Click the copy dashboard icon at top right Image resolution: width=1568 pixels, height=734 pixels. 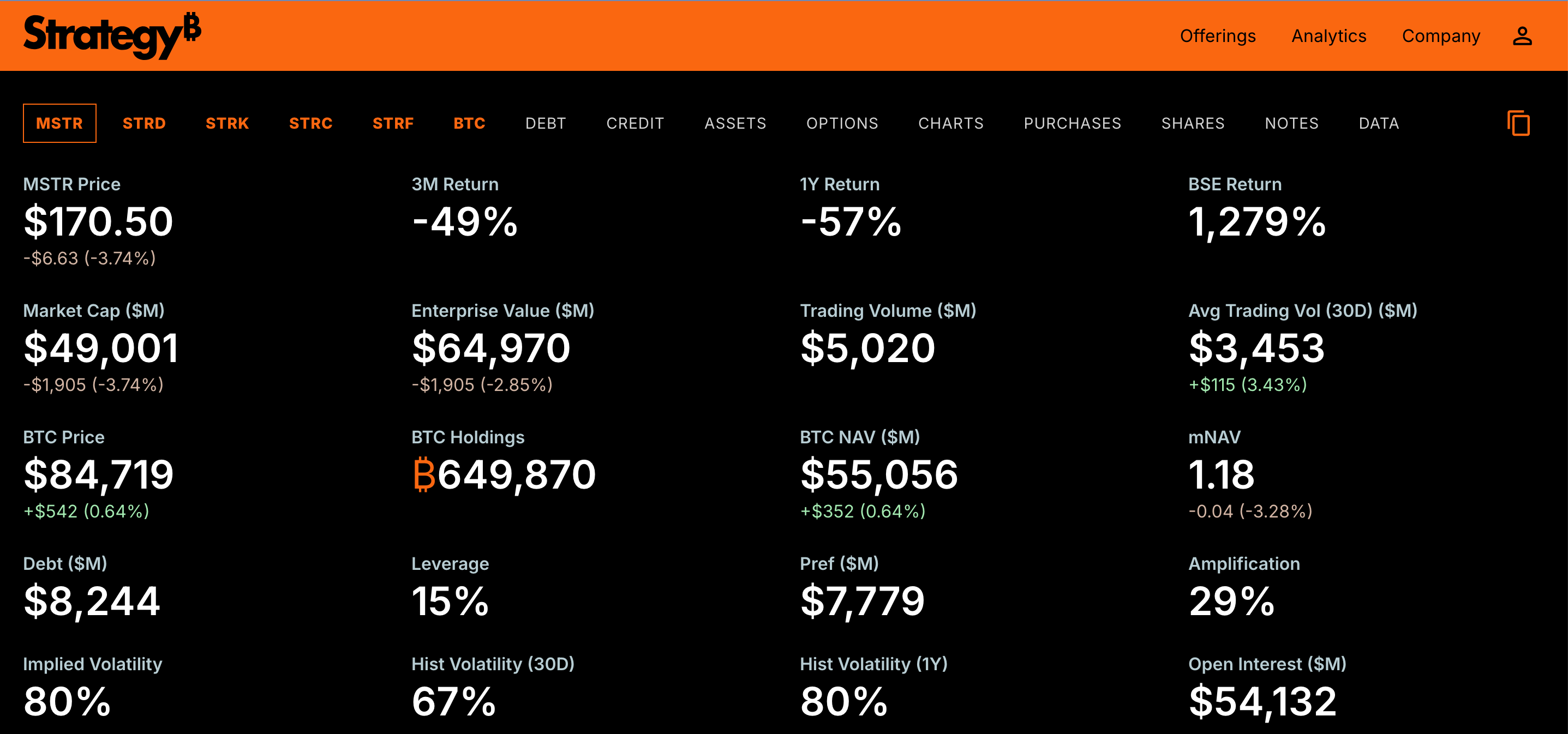tap(1520, 123)
